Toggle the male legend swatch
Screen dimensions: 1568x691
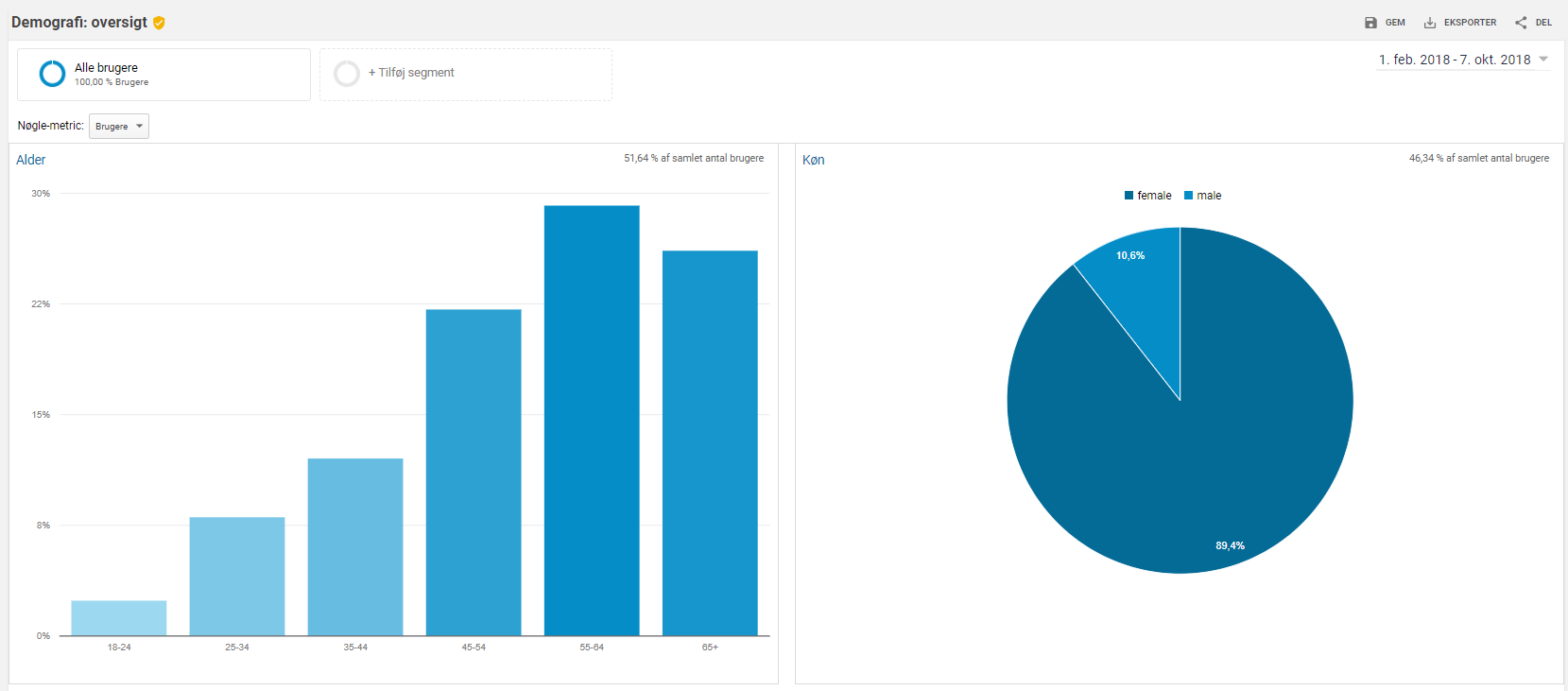click(1188, 196)
